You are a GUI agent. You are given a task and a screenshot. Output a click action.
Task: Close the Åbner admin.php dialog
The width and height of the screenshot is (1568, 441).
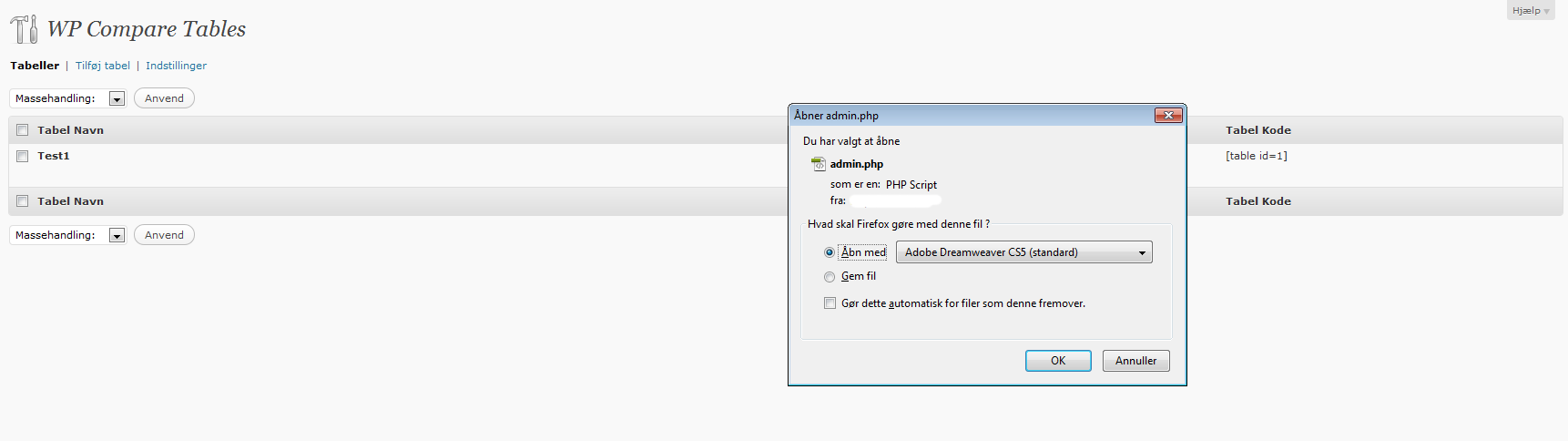tap(1168, 115)
